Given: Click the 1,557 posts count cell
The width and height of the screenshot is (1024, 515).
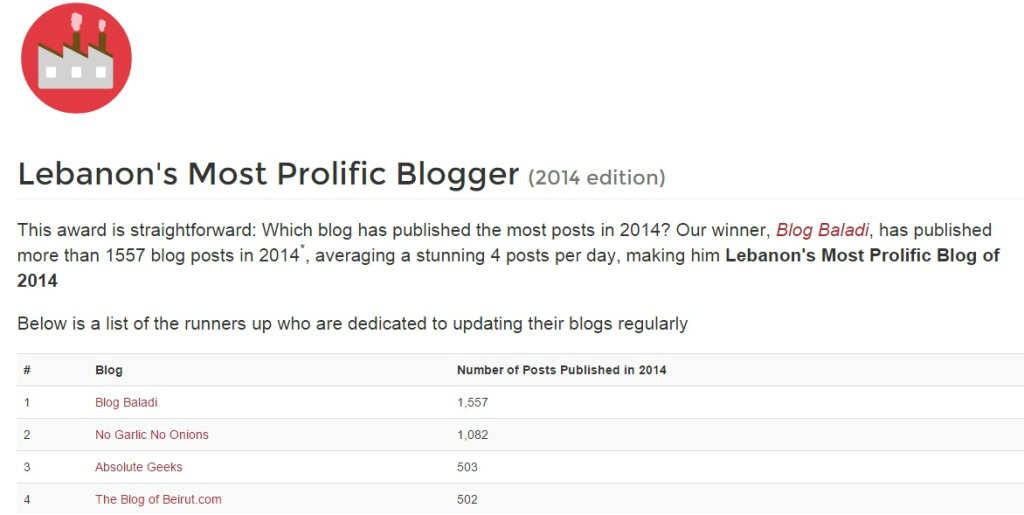Looking at the screenshot, I should coord(472,402).
